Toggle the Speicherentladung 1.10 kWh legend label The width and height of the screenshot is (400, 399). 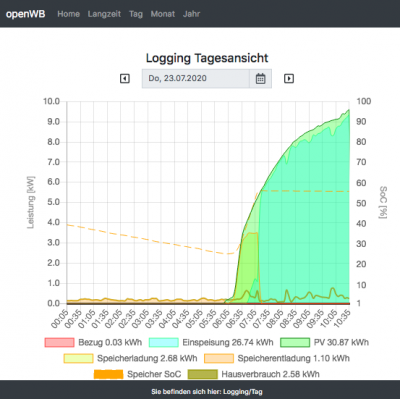click(x=294, y=358)
